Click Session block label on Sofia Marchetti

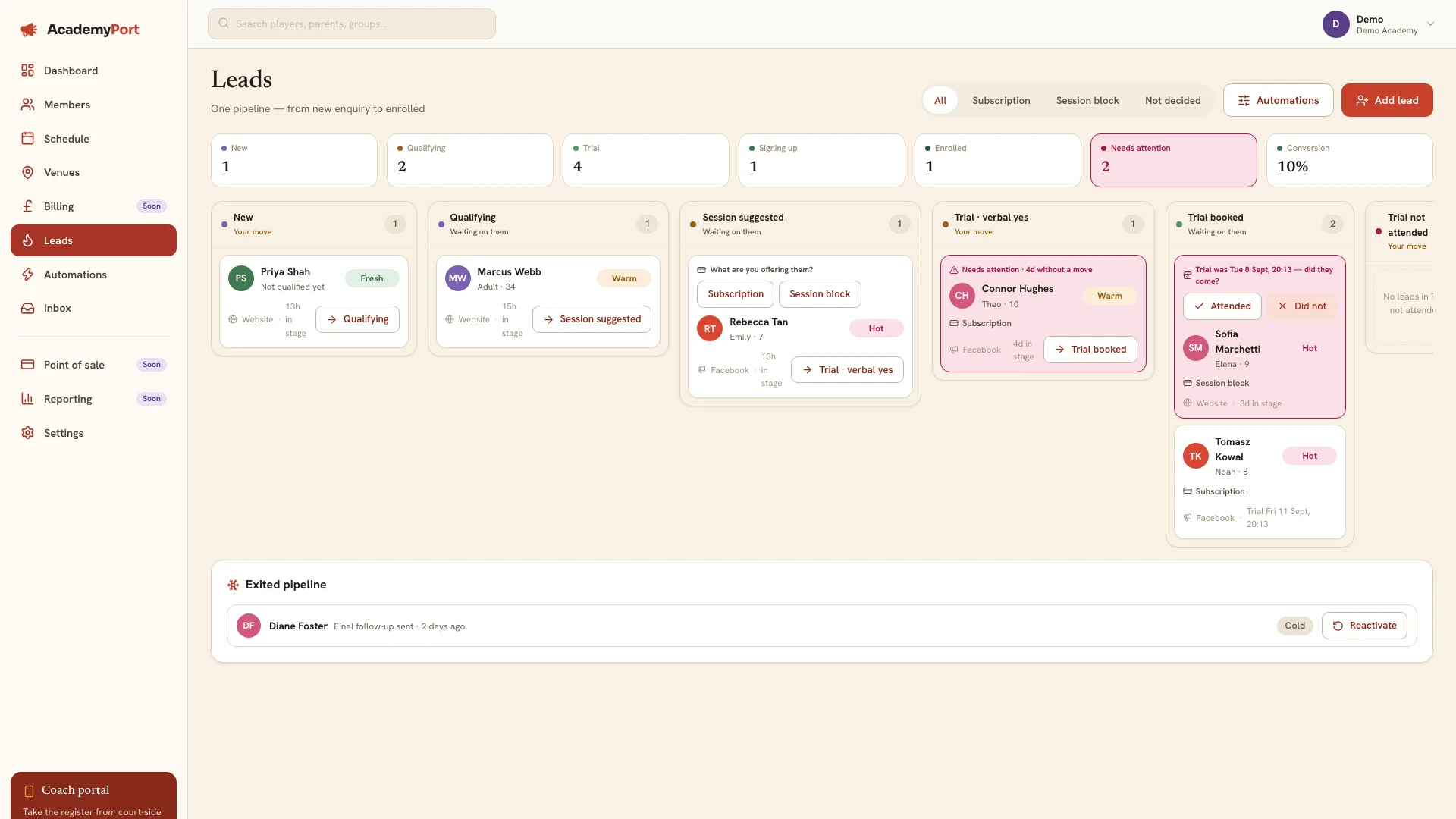click(x=1222, y=383)
